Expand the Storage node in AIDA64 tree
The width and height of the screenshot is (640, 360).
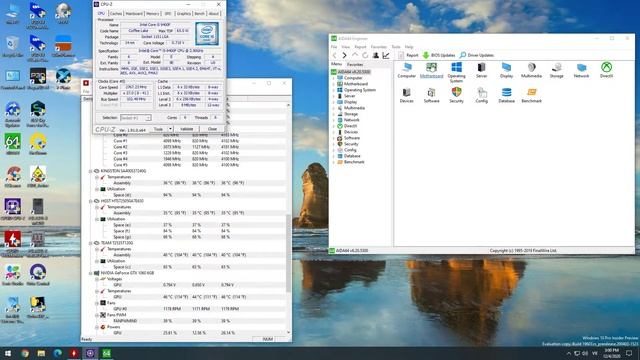[x=334, y=114]
